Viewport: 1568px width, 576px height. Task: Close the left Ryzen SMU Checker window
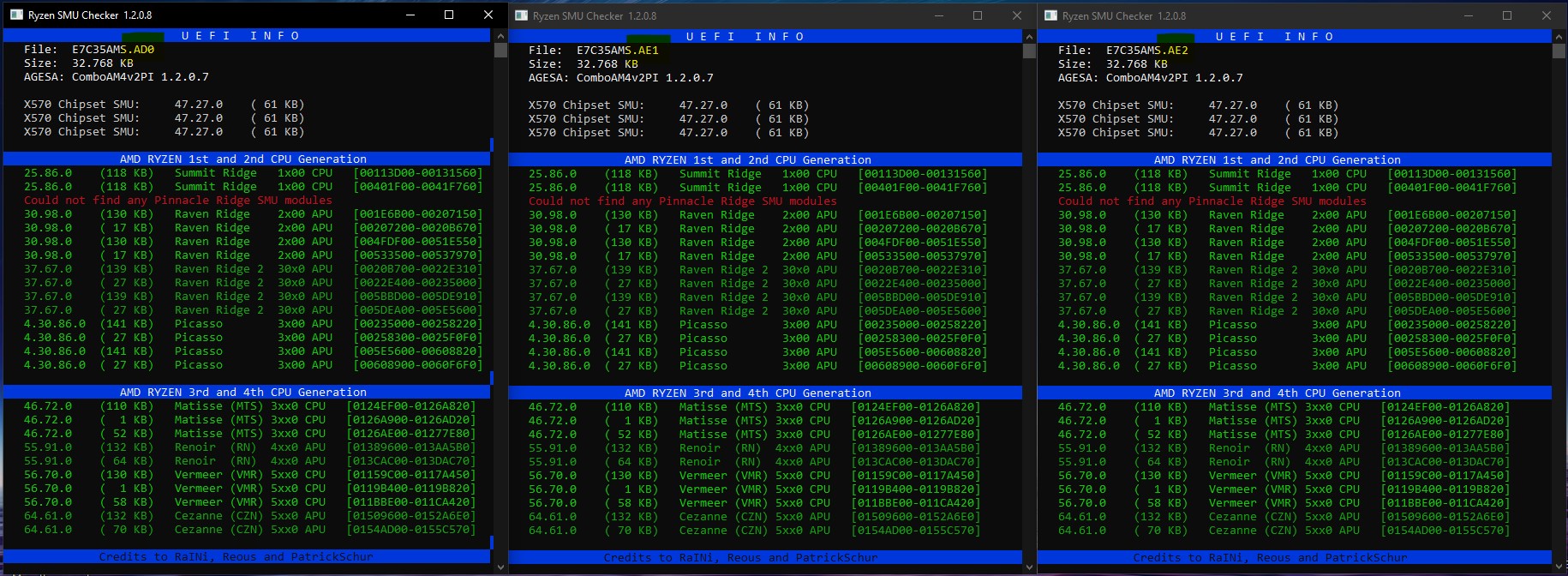click(x=488, y=15)
